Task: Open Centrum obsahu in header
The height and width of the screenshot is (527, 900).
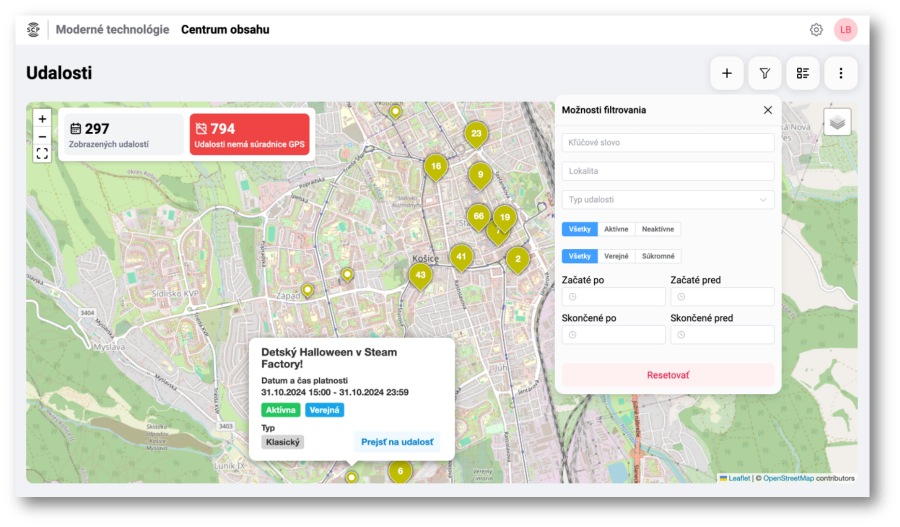Action: coord(225,29)
